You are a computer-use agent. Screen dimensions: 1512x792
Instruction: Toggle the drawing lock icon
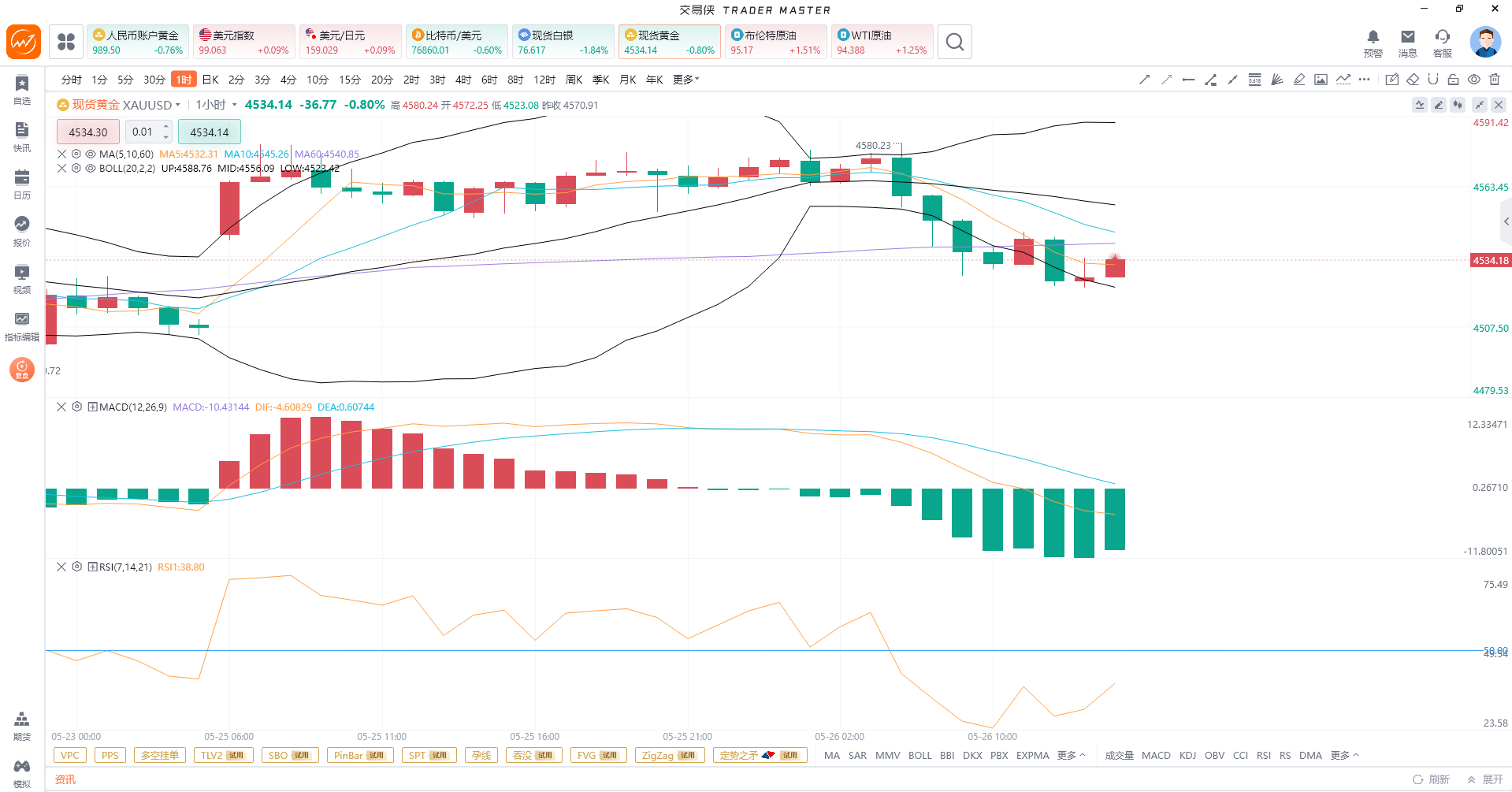(1454, 80)
